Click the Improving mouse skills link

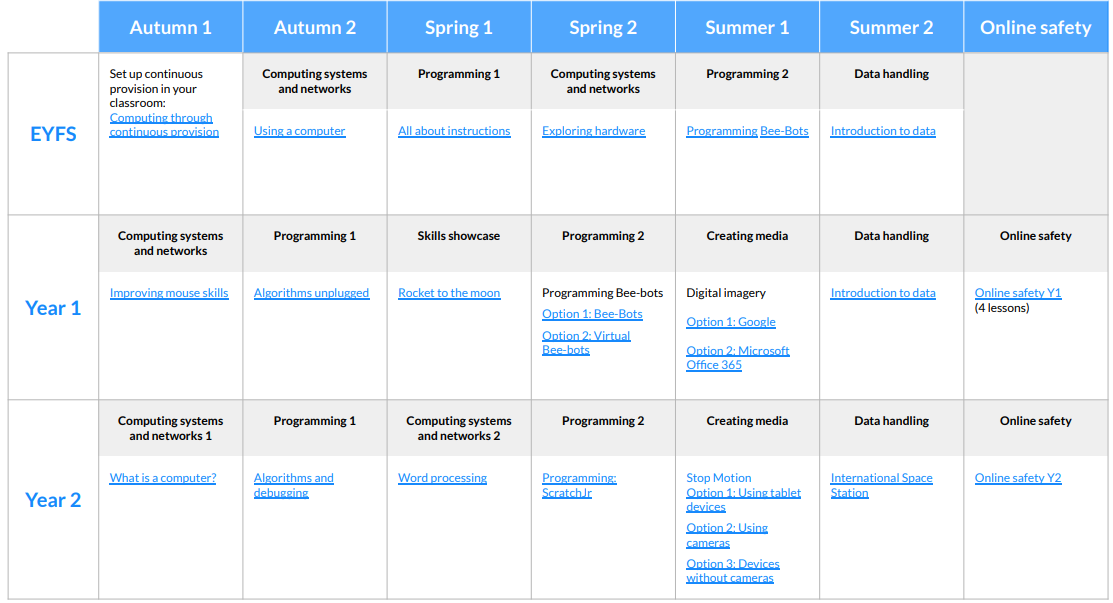tap(169, 292)
